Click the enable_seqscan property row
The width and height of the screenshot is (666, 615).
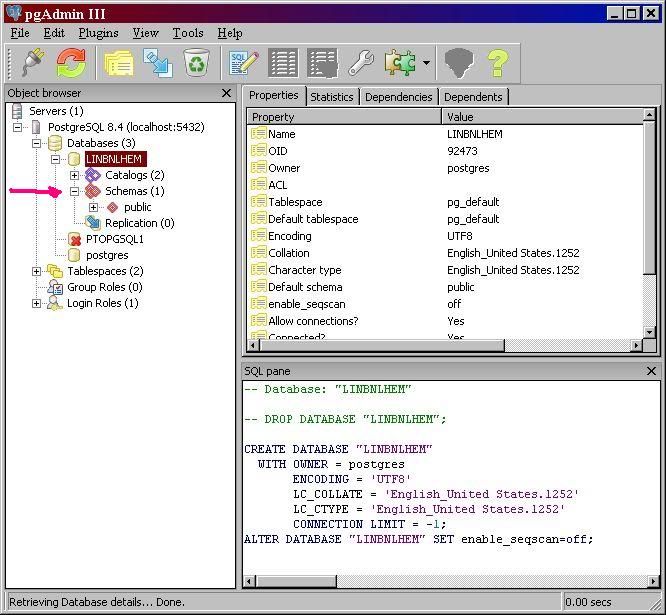tap(445, 304)
